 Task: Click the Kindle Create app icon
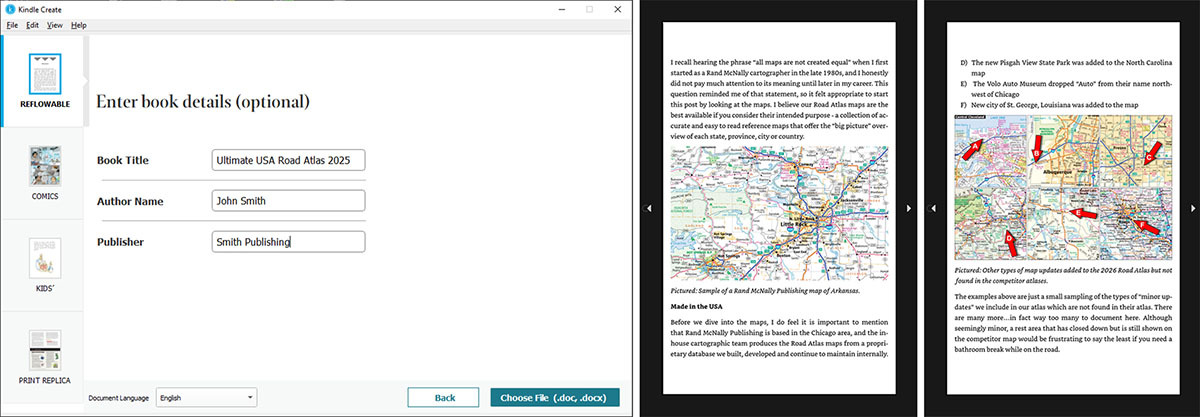10,9
